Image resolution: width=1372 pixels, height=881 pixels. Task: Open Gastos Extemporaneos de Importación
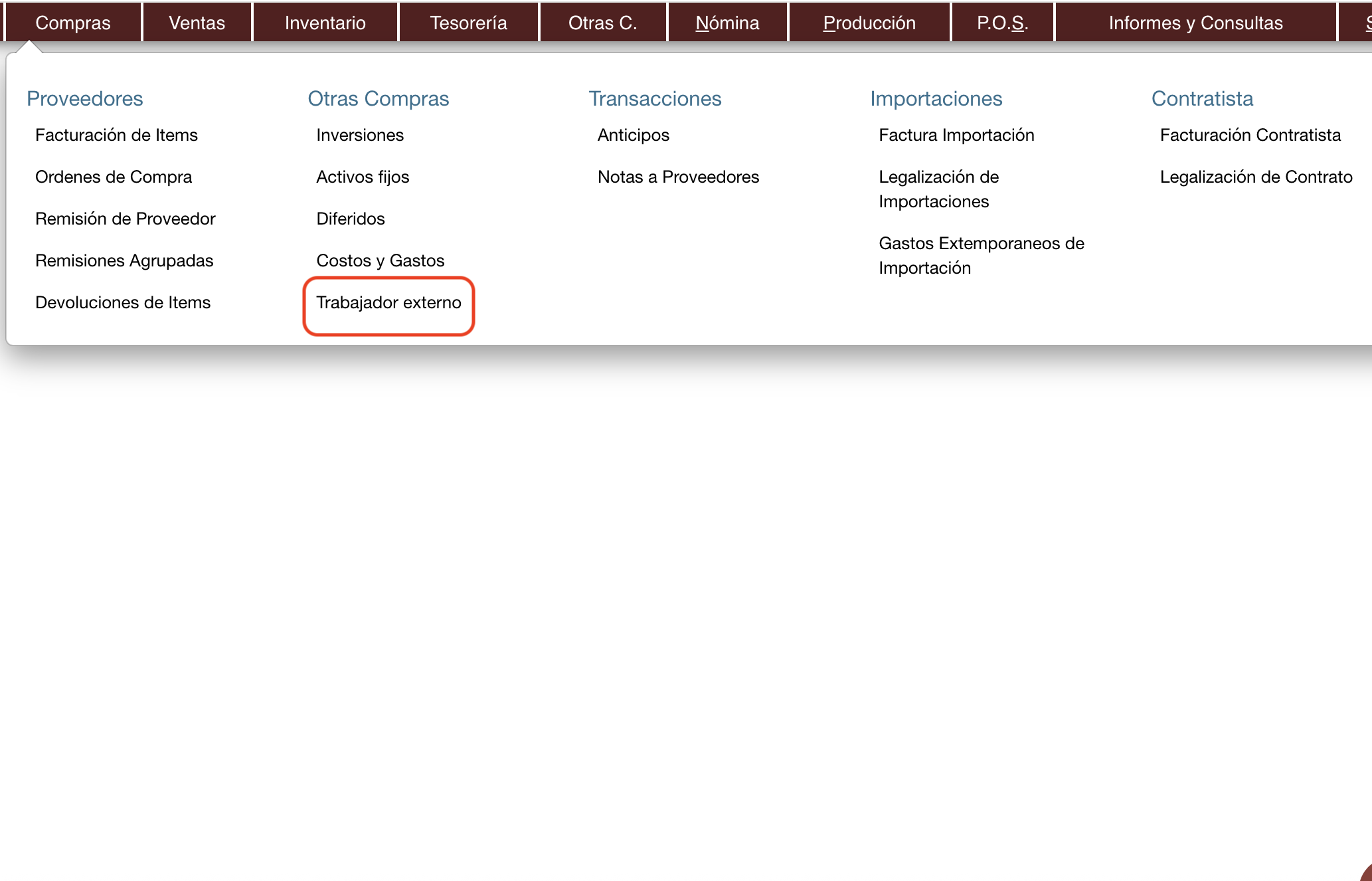(981, 256)
